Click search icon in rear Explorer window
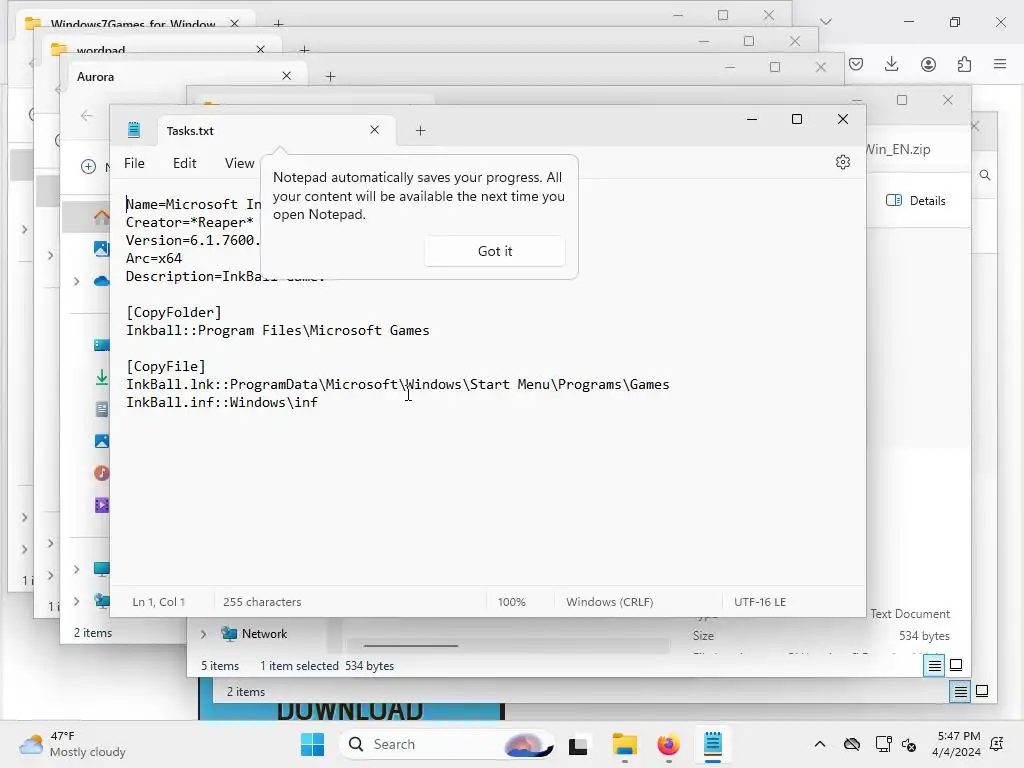Image resolution: width=1024 pixels, height=768 pixels. coord(985,175)
